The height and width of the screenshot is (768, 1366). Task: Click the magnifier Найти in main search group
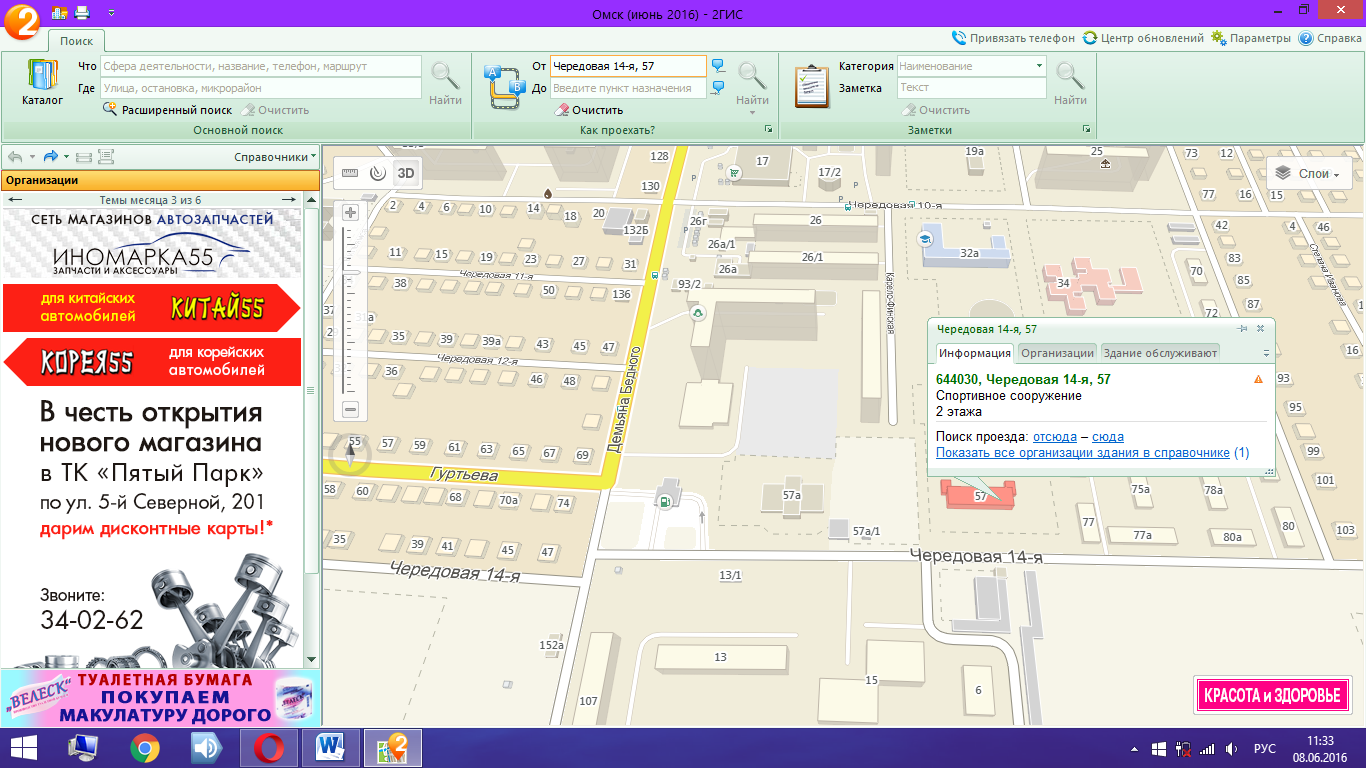coord(445,83)
